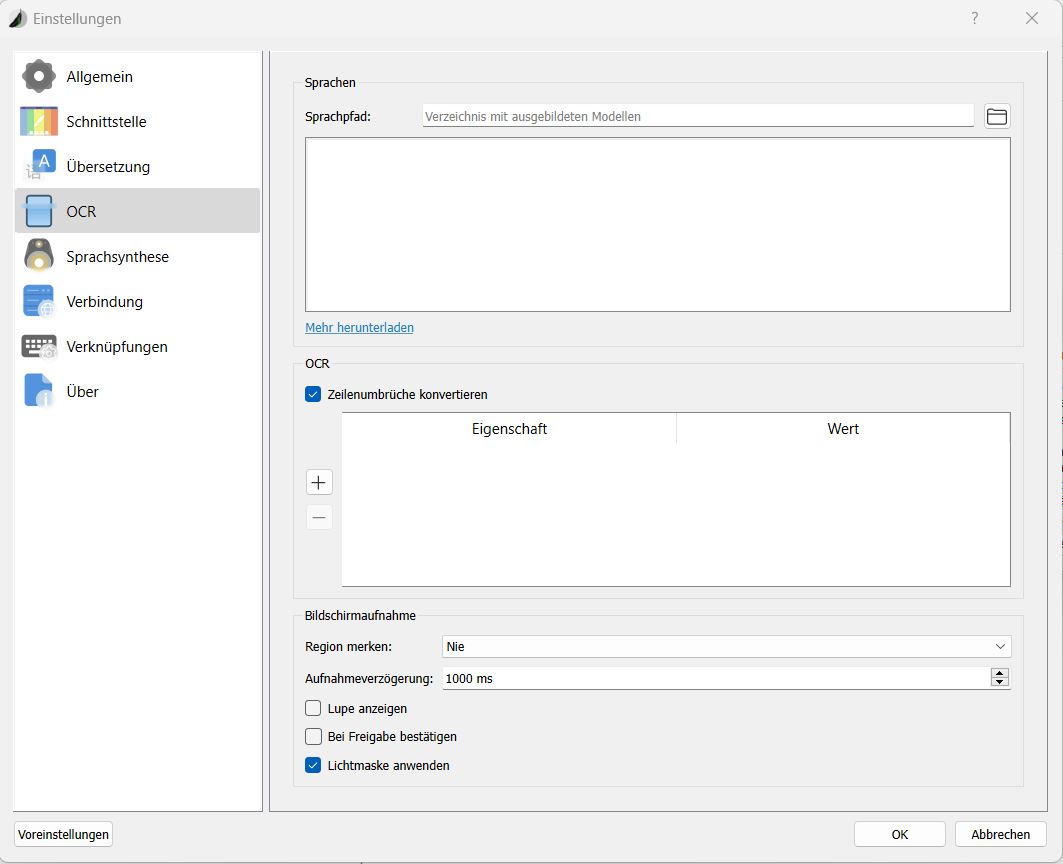Click the Sprachsynthese speaker icon
The width and height of the screenshot is (1063, 864).
(39, 256)
